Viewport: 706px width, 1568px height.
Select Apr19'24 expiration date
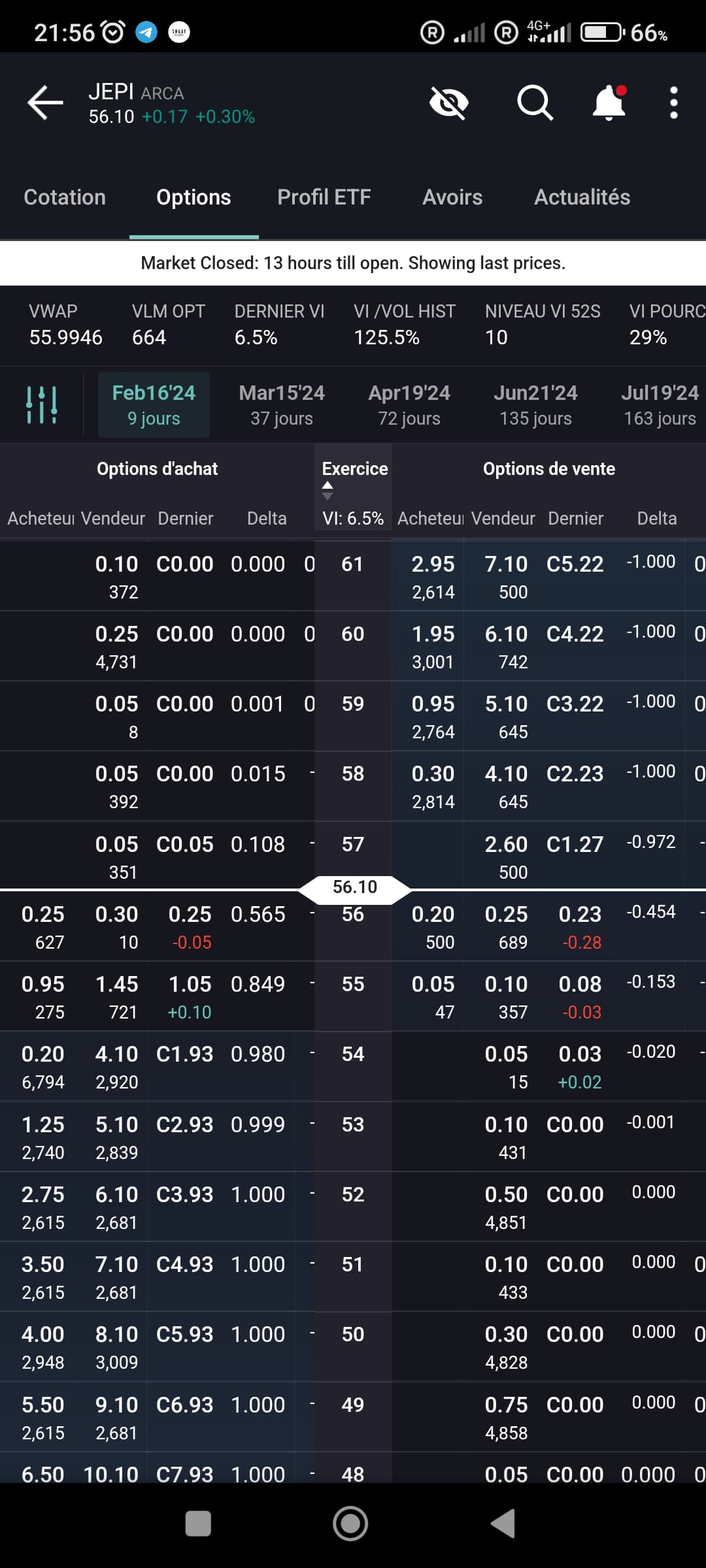[x=409, y=405]
